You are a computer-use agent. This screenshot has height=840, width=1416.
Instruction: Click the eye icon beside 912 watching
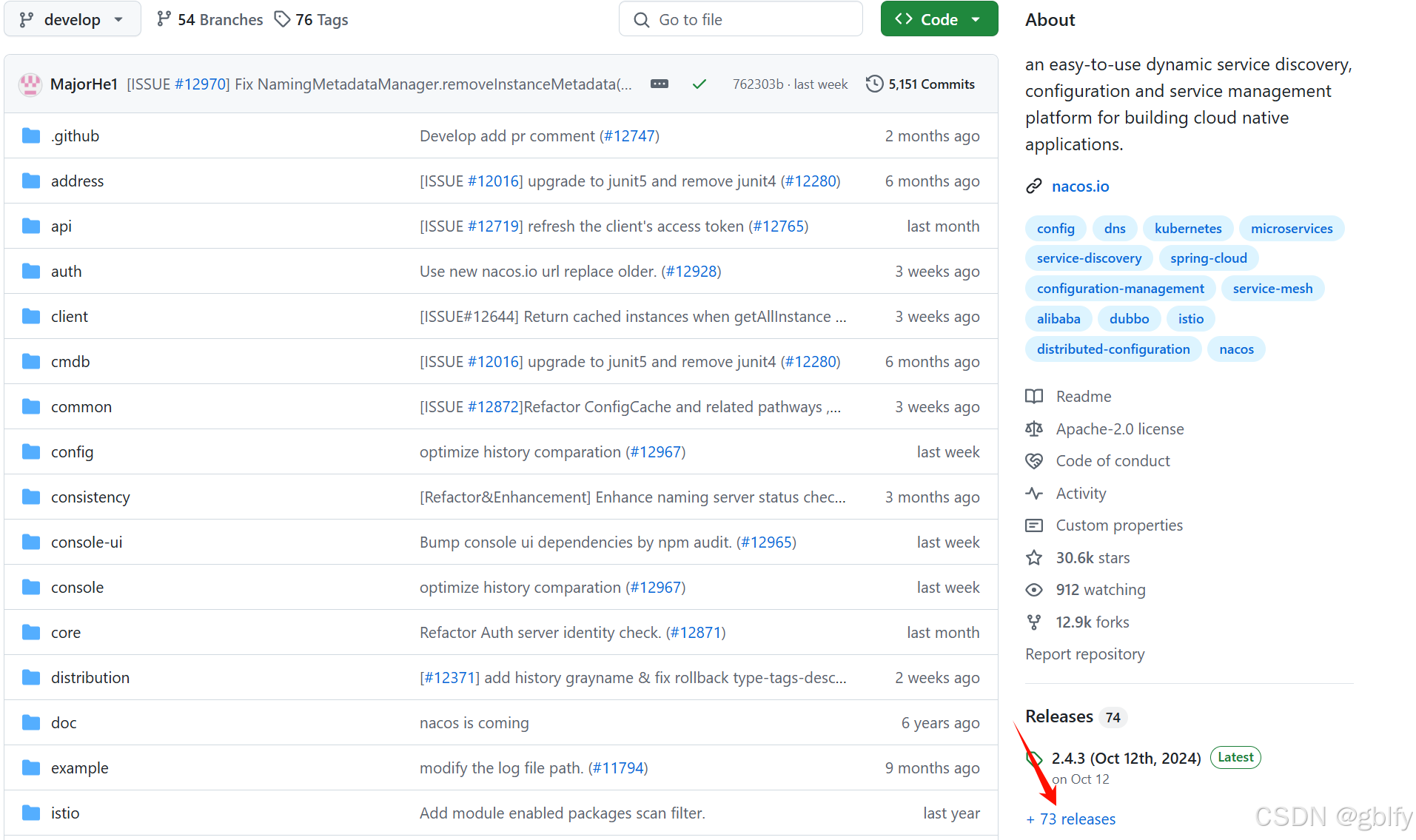1034,590
